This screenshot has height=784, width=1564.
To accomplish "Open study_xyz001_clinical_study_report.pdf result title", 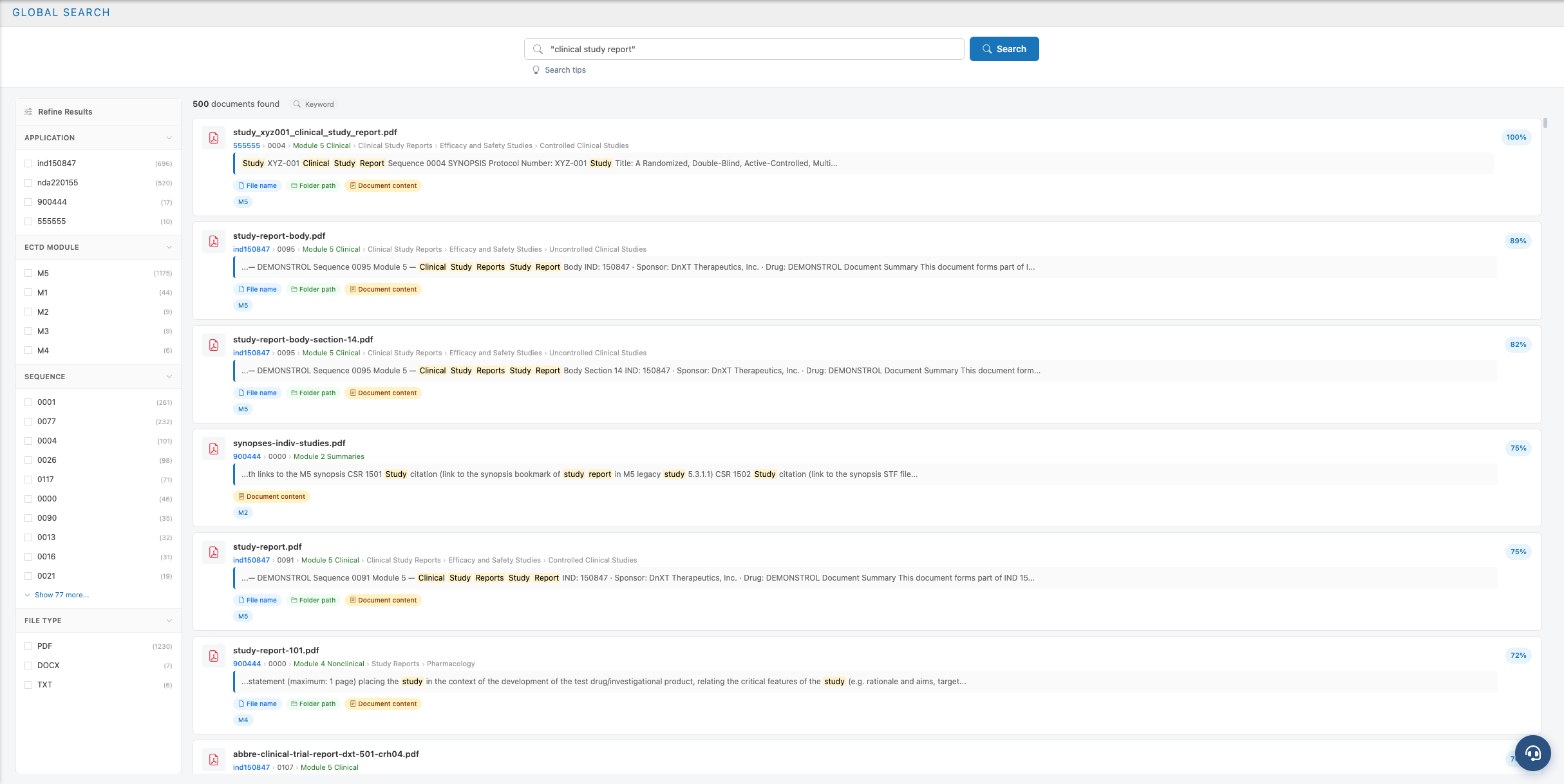I will pyautogui.click(x=315, y=132).
